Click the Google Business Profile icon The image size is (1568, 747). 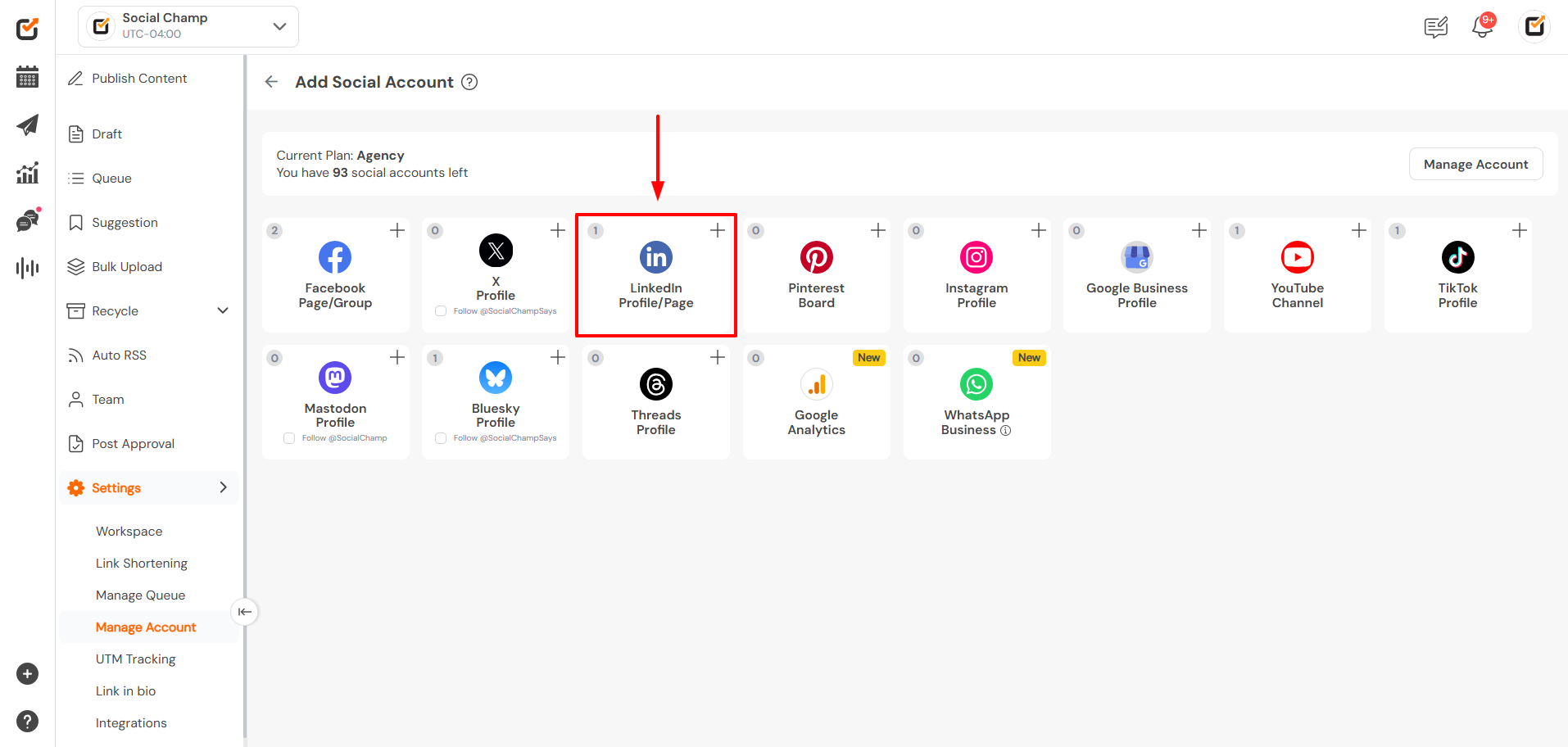1137,257
